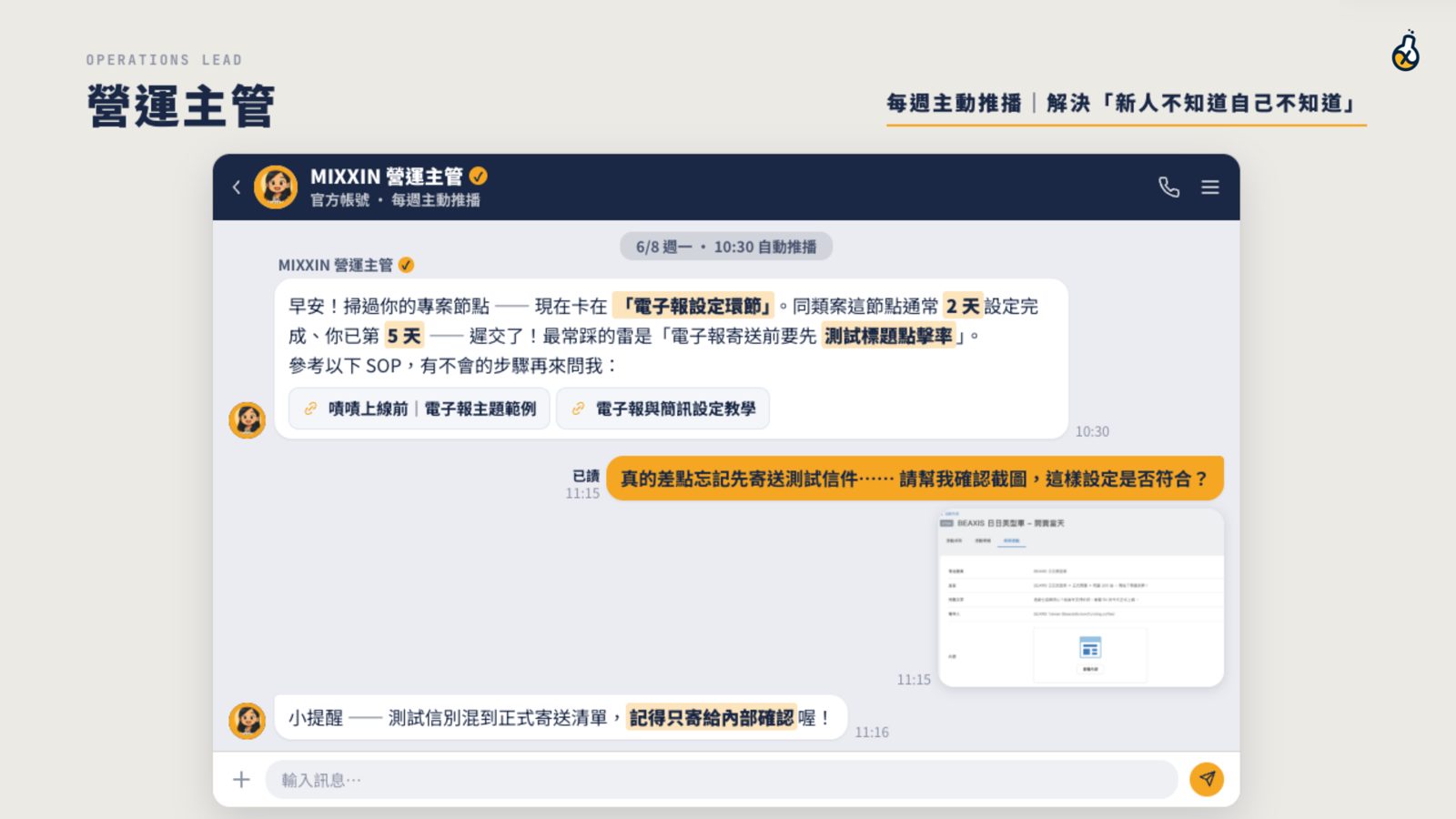1456x819 pixels.
Task: Focus the 輸入訊息 text field
Action: 722,780
